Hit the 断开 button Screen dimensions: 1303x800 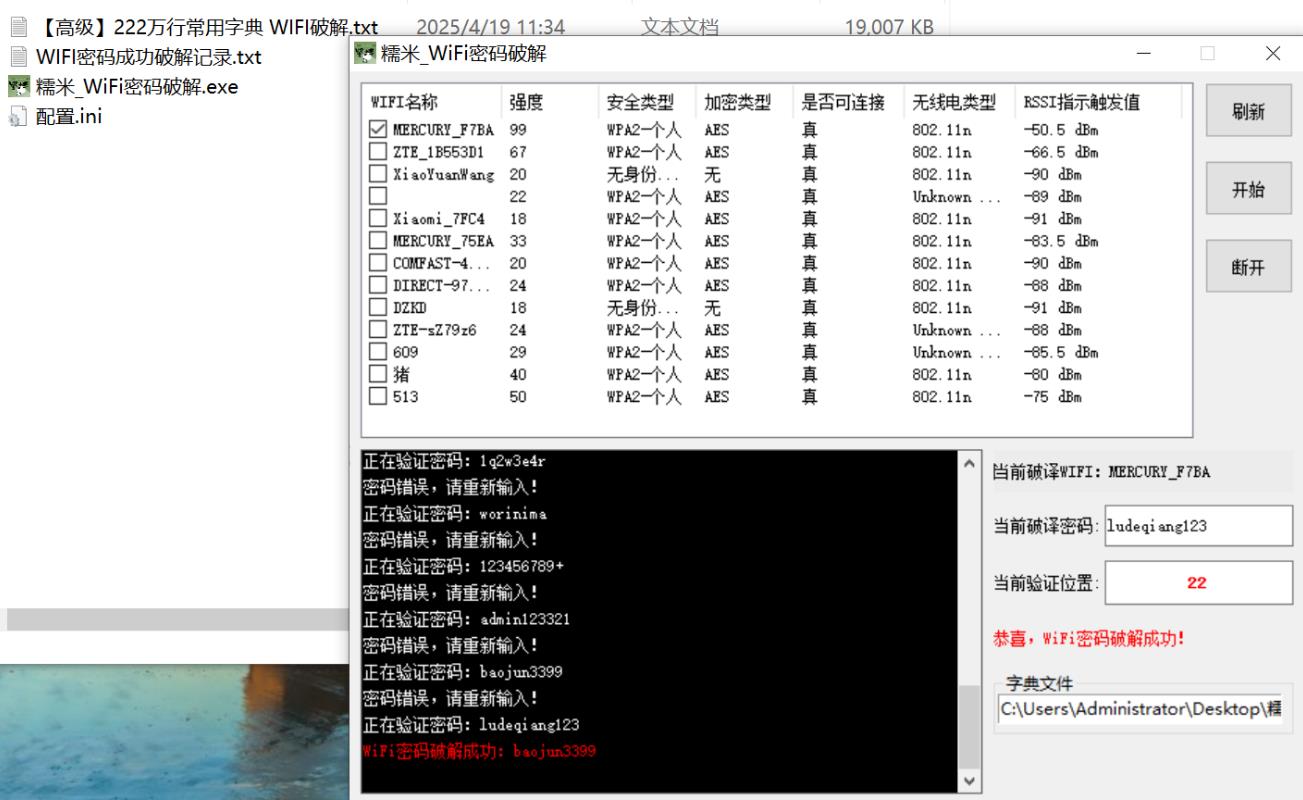tap(1248, 267)
